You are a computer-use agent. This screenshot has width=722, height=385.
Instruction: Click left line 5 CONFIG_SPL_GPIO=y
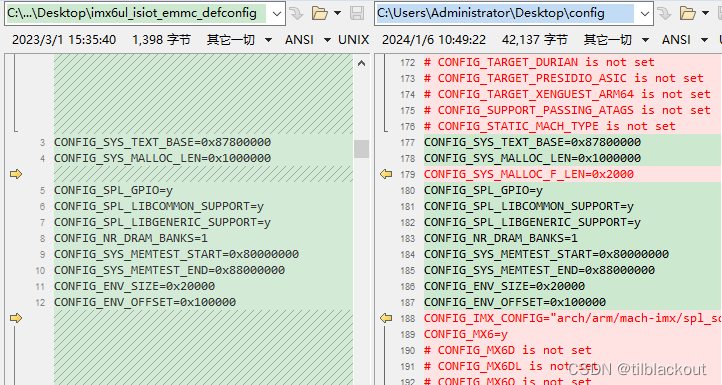pos(113,190)
